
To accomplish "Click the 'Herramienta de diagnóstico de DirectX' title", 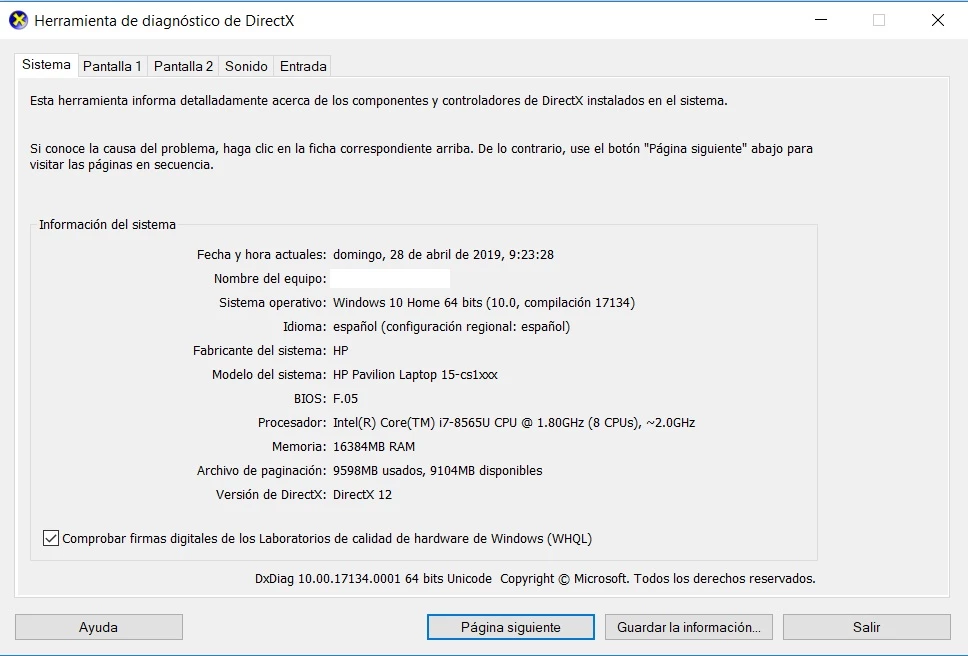I will coord(164,20).
